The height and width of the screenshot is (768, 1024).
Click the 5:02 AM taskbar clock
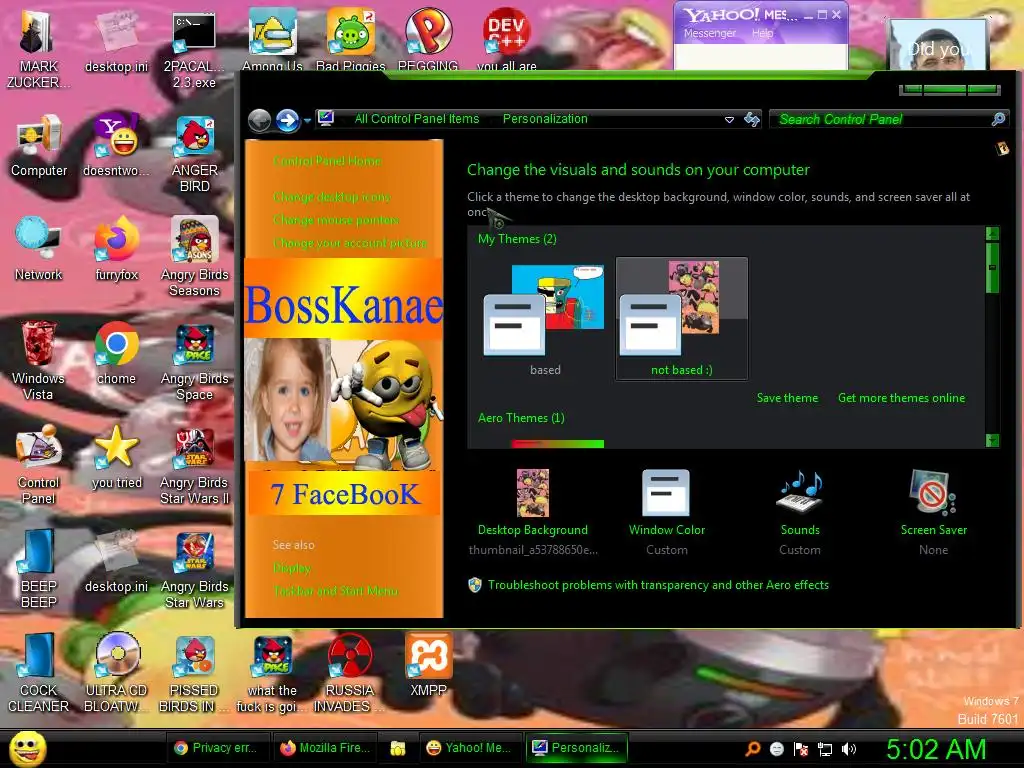[936, 749]
